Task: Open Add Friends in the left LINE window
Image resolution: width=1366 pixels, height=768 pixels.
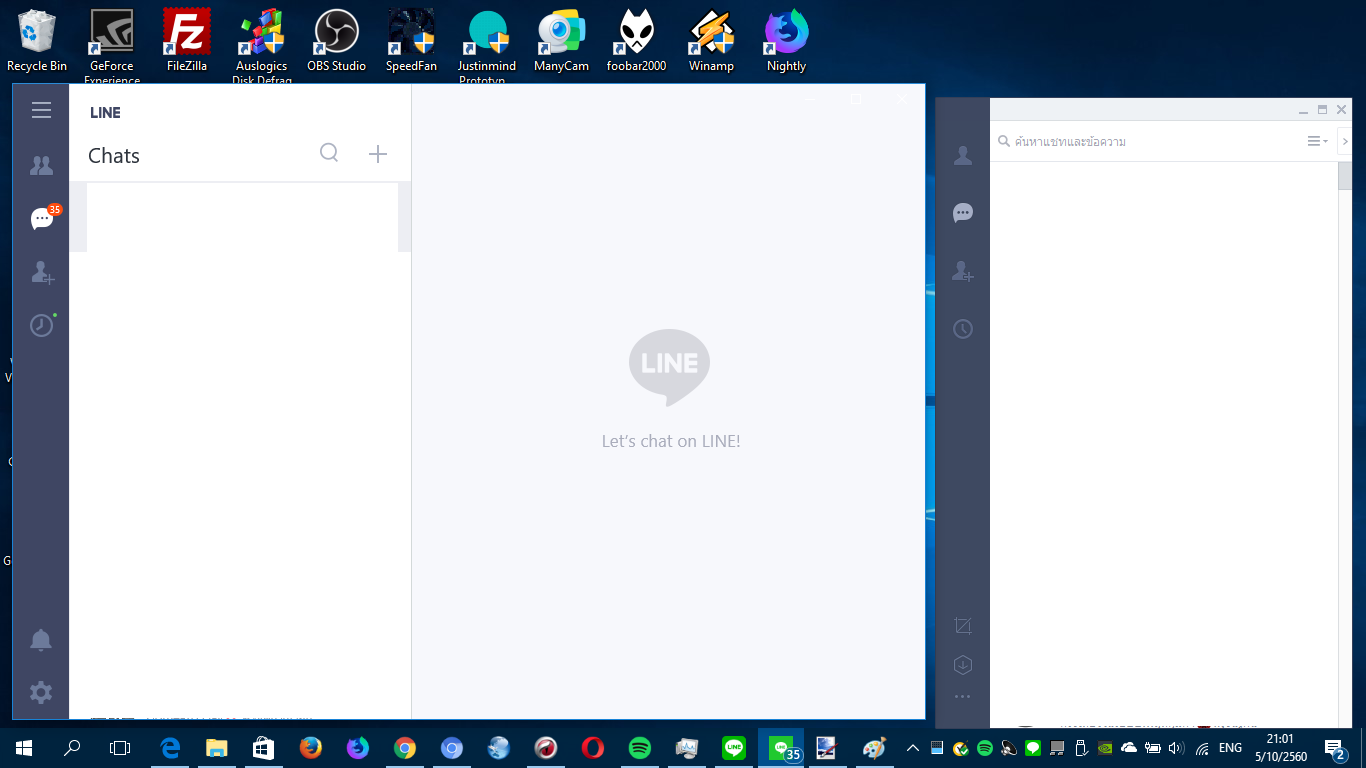Action: tap(42, 272)
